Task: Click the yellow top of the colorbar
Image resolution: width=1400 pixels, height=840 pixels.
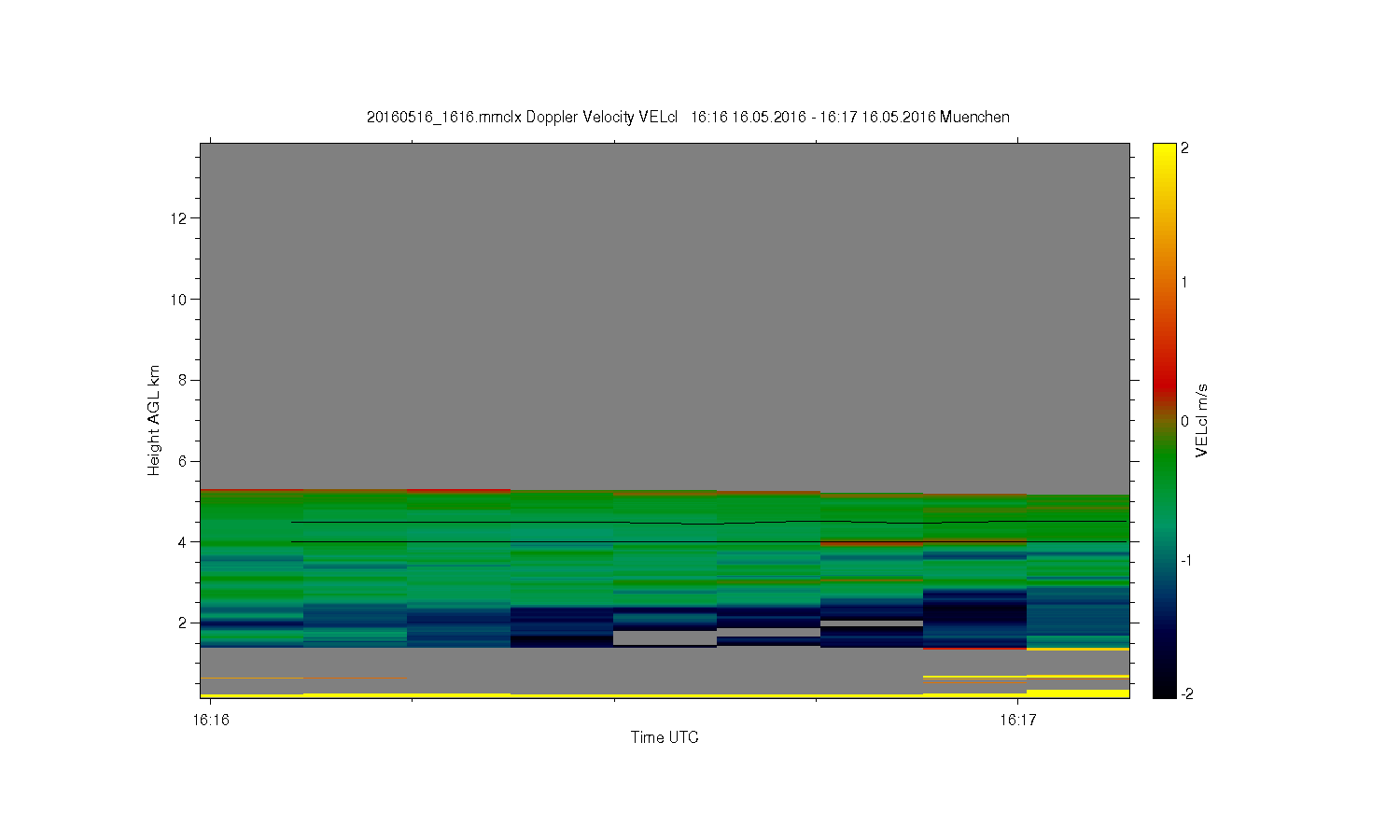Action: pos(1164,149)
